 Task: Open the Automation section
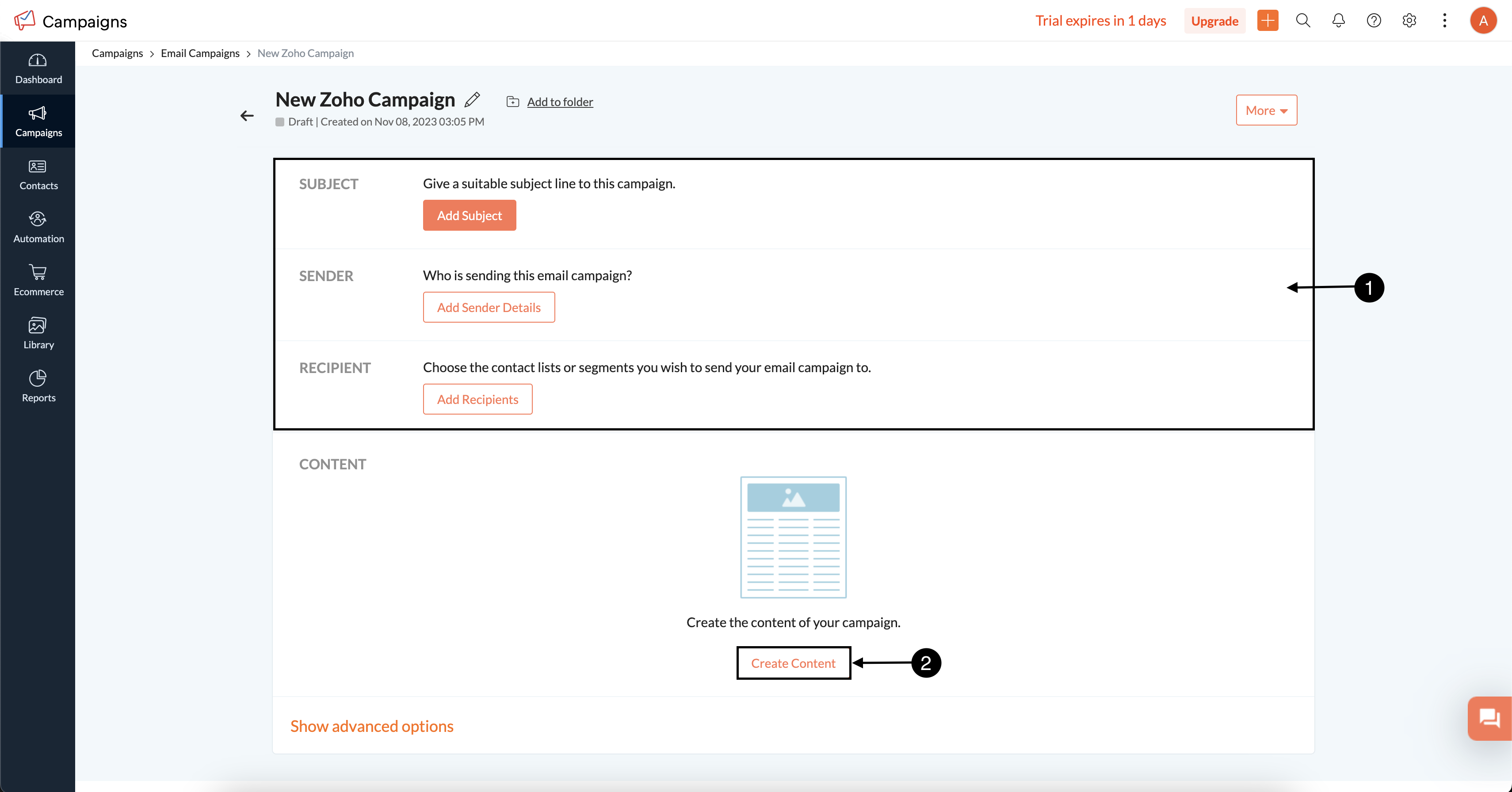(x=38, y=228)
